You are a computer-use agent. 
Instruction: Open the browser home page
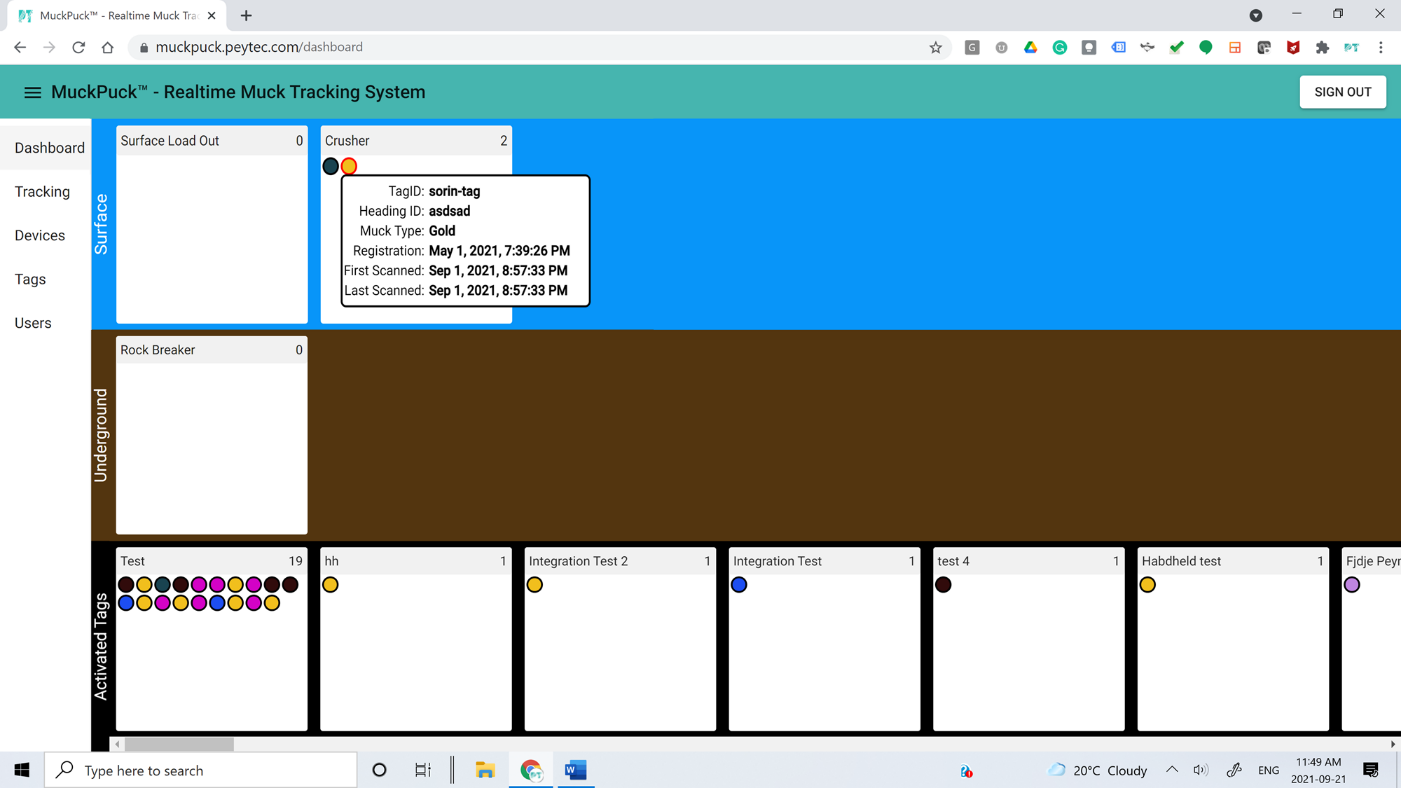click(107, 47)
